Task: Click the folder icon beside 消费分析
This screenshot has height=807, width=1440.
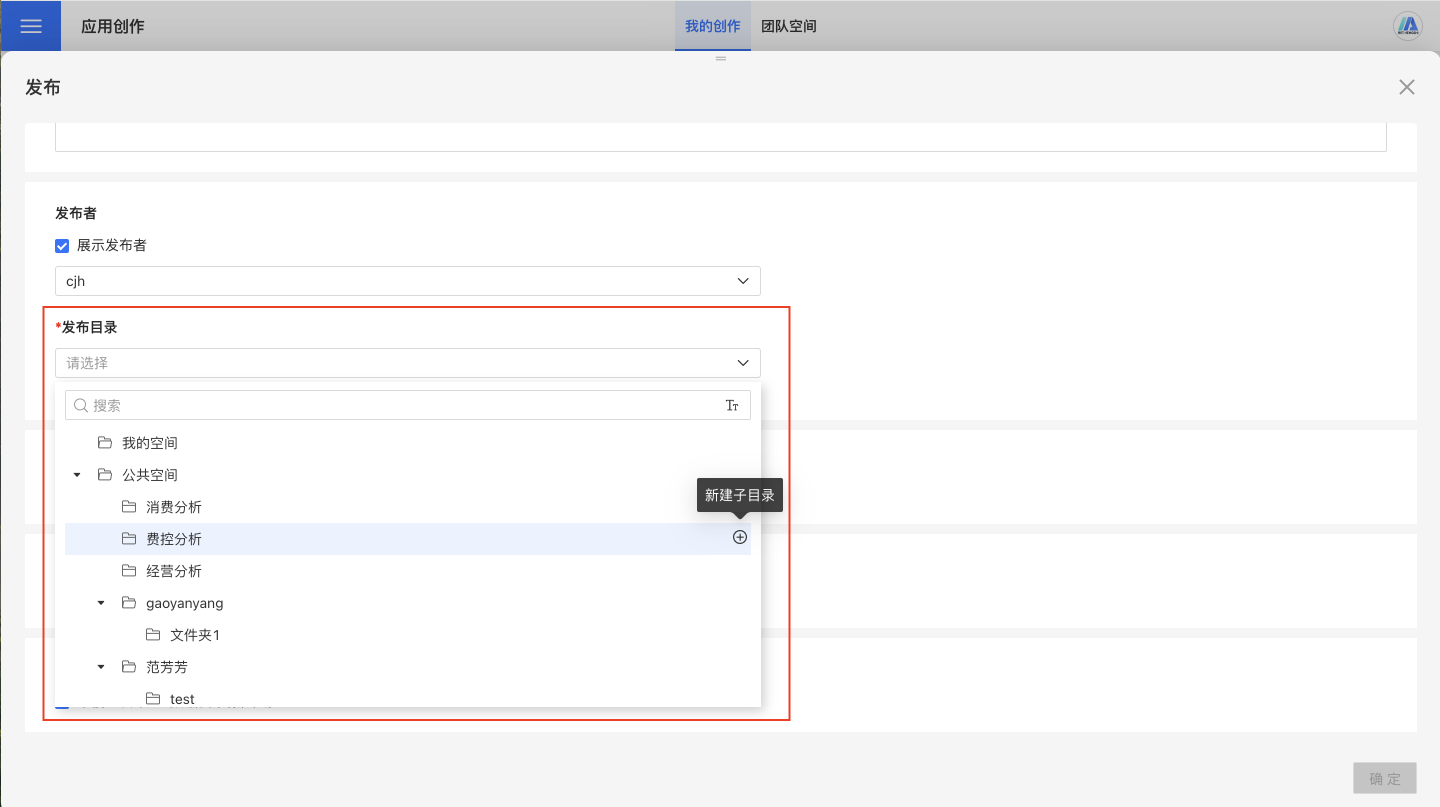Action: tap(129, 507)
